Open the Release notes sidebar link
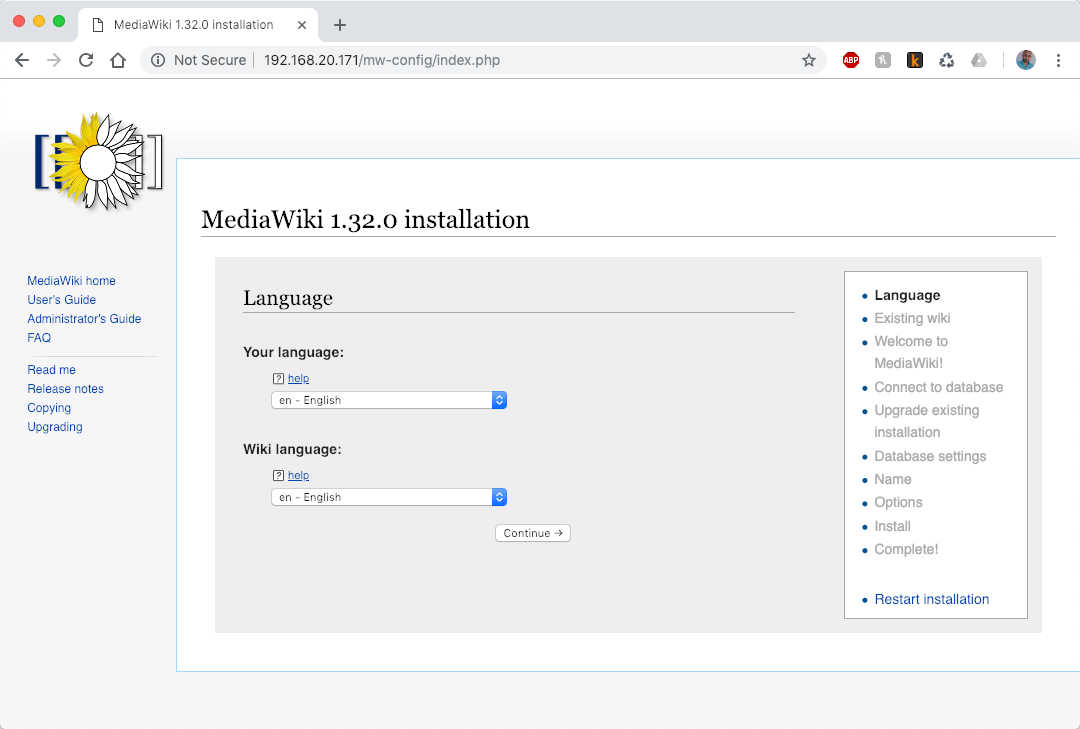Viewport: 1080px width, 729px height. coord(65,389)
